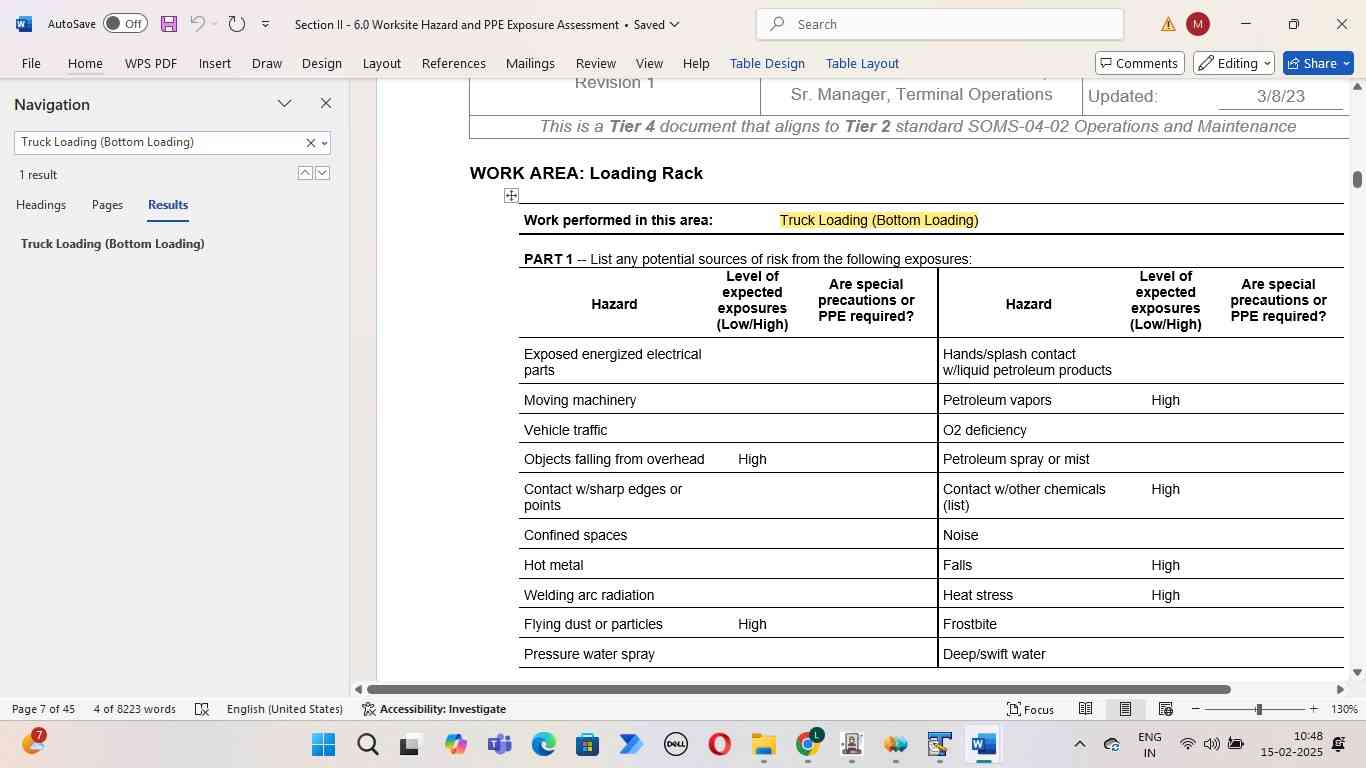Click the Page 7 of 45 status
Image resolution: width=1366 pixels, height=768 pixels.
point(43,709)
